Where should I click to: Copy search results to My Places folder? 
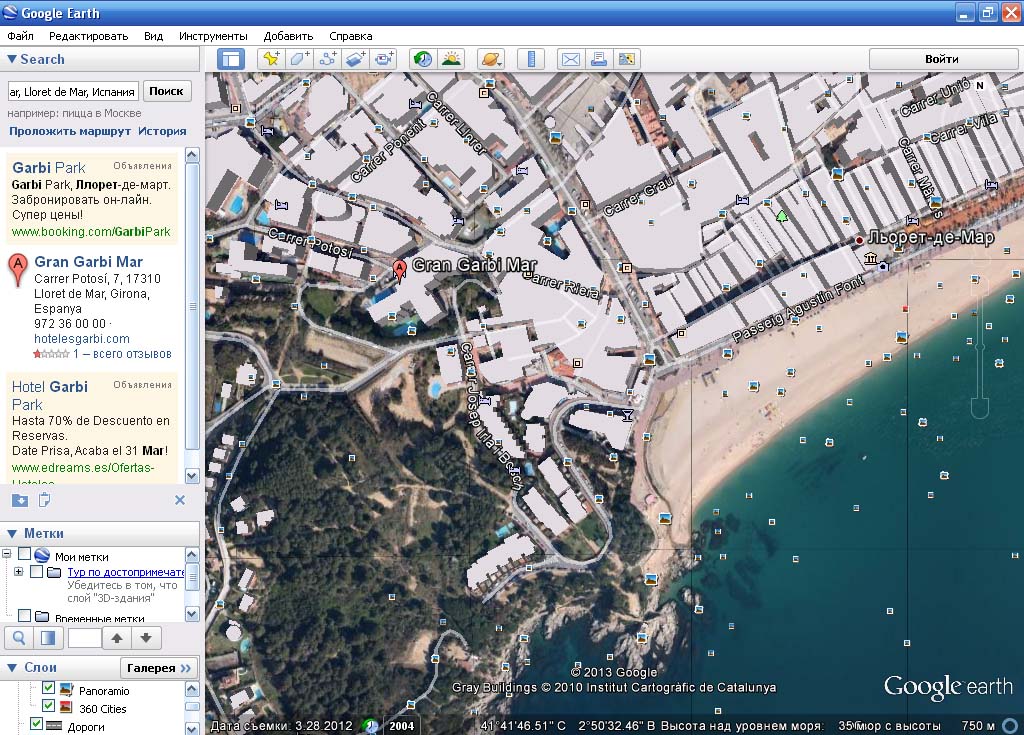(x=20, y=500)
